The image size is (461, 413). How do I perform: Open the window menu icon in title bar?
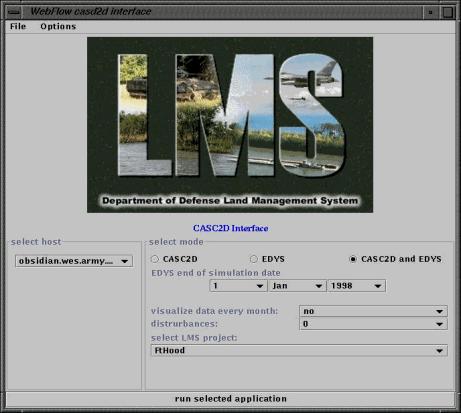tap(14, 12)
